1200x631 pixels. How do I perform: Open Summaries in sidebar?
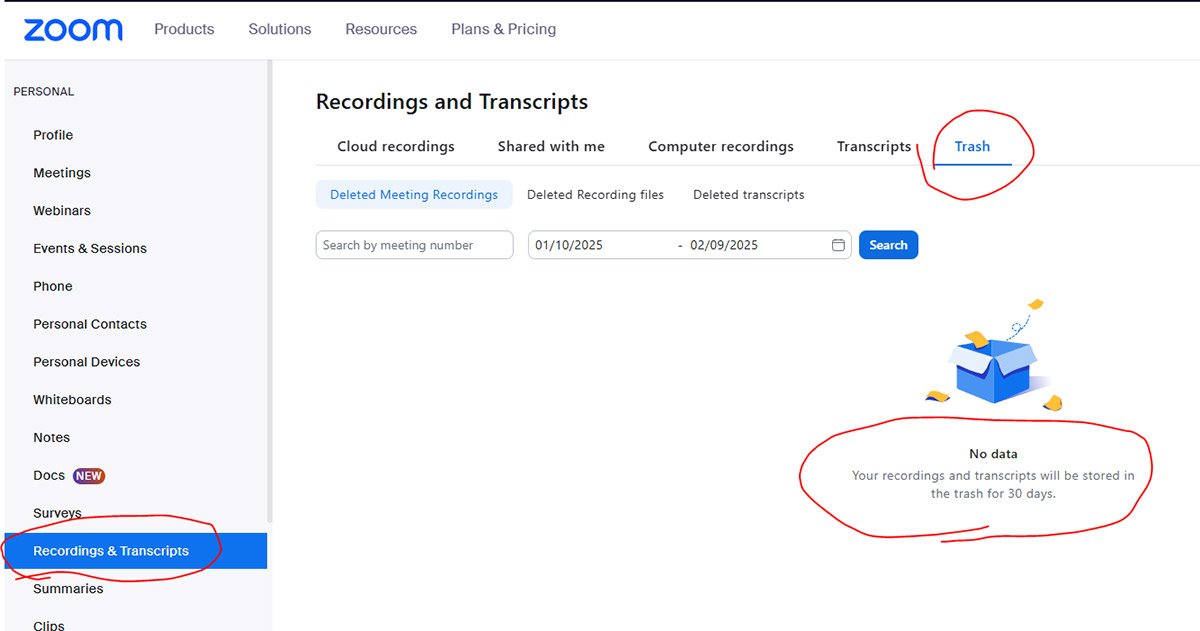(68, 589)
